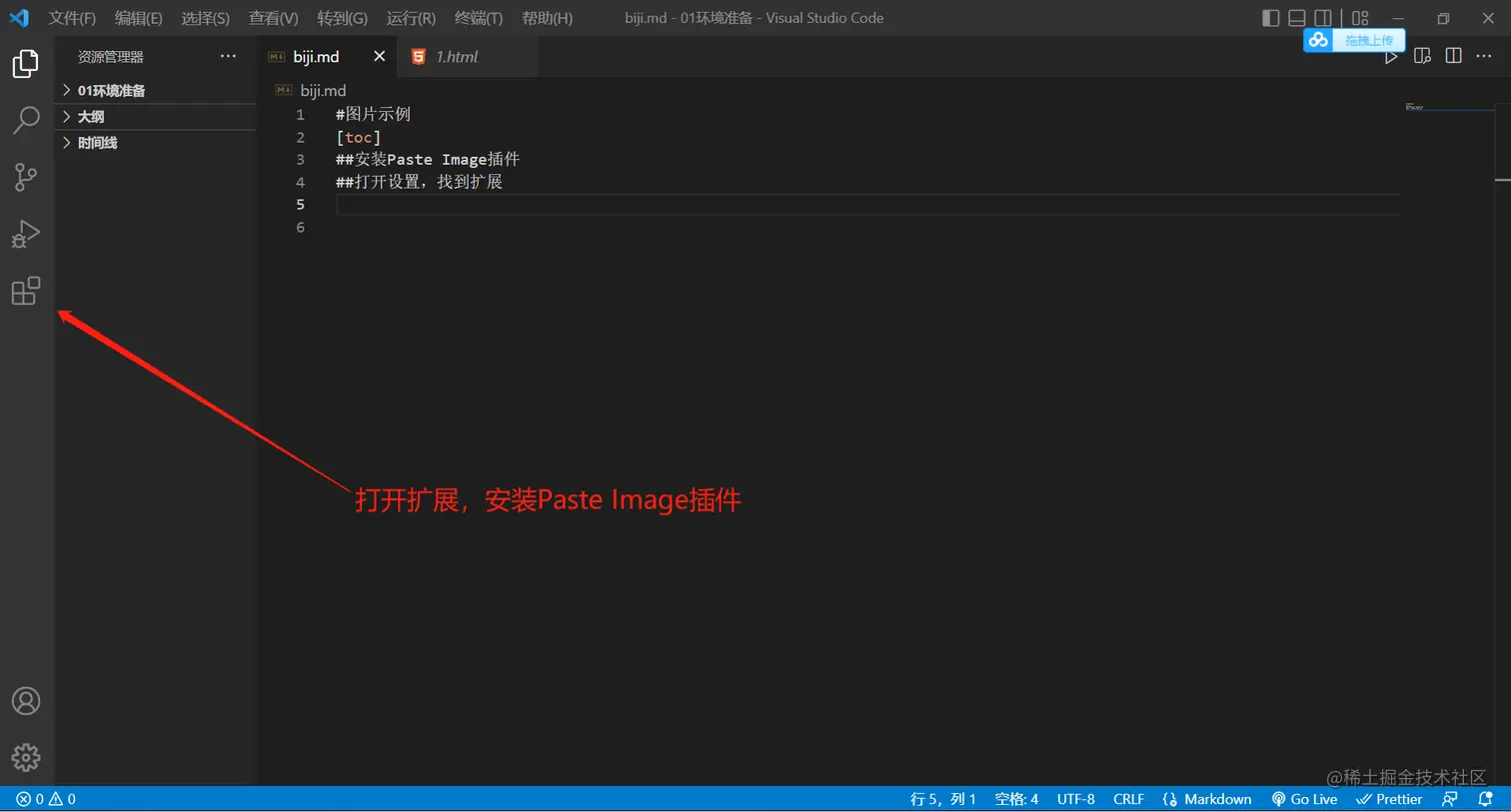Image resolution: width=1511 pixels, height=812 pixels.
Task: Open the Search view in activity bar
Action: tap(25, 120)
